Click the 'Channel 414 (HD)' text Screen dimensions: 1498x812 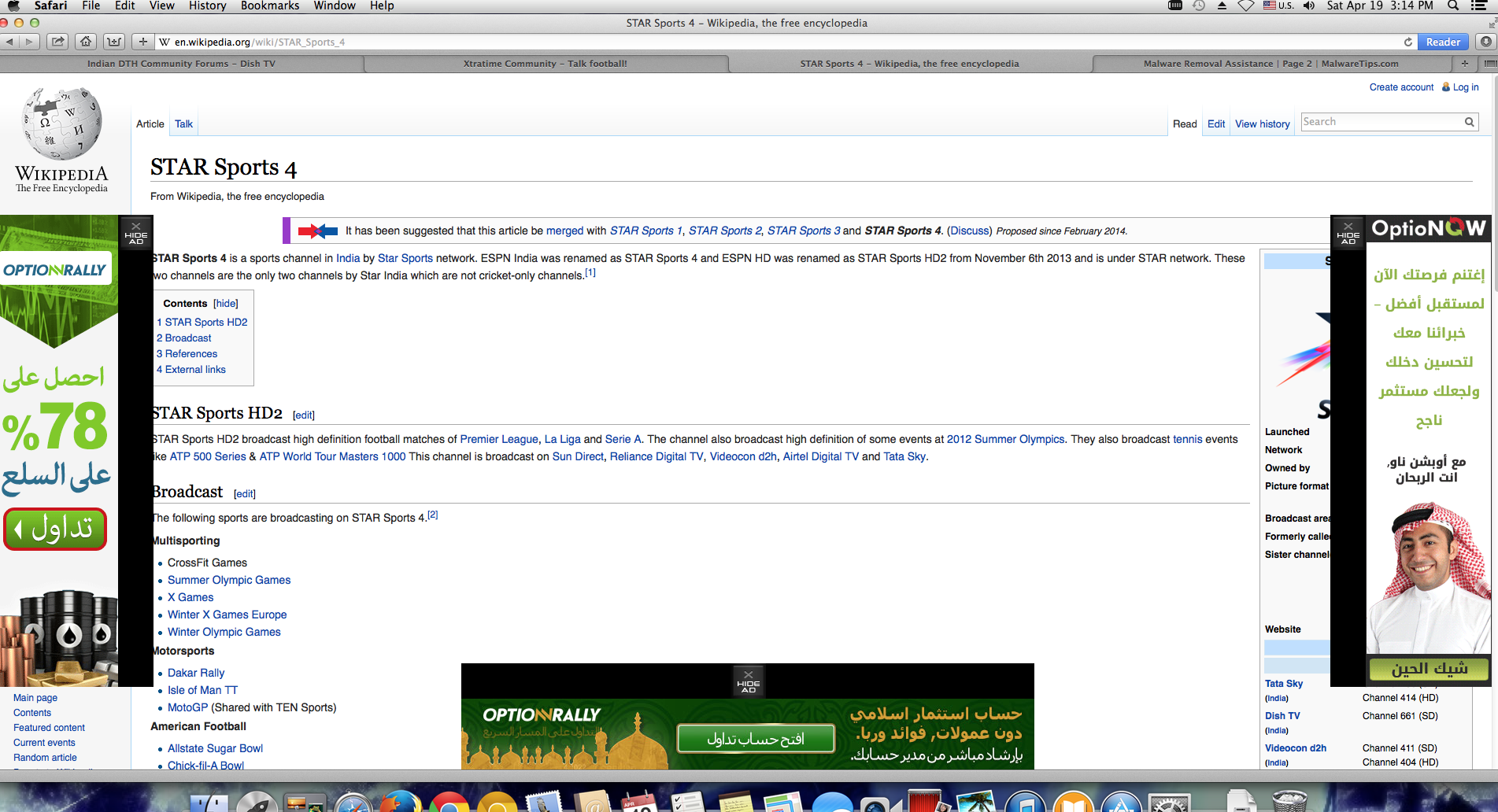(1400, 698)
